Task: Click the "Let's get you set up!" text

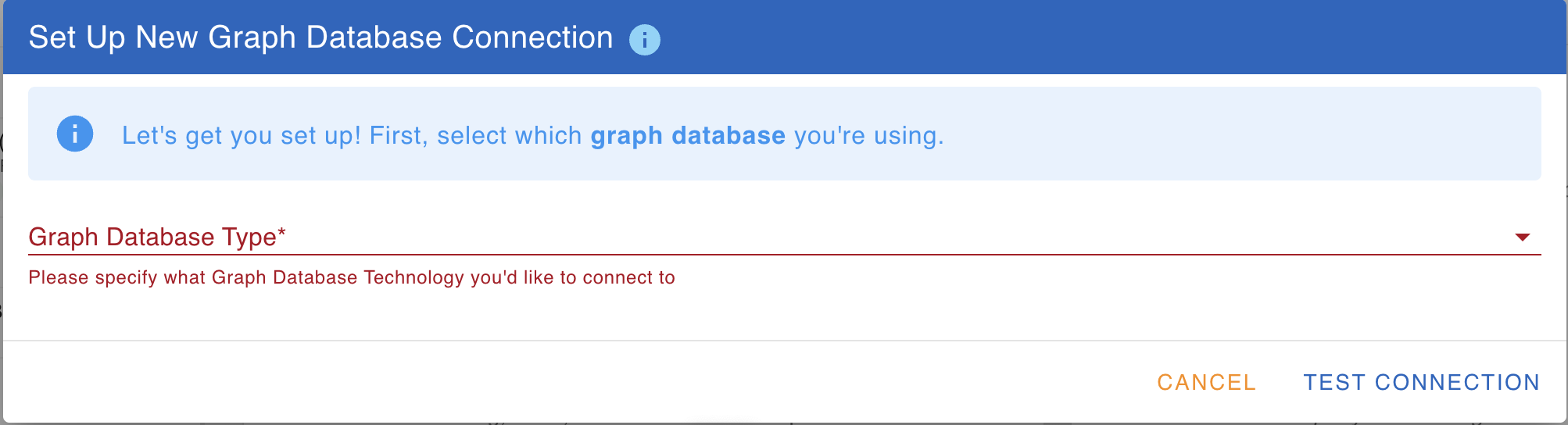Action: pos(241,135)
